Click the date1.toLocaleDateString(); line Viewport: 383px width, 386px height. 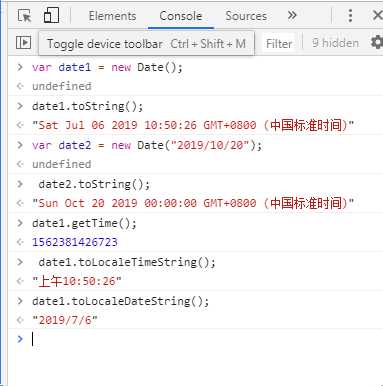pyautogui.click(x=121, y=301)
